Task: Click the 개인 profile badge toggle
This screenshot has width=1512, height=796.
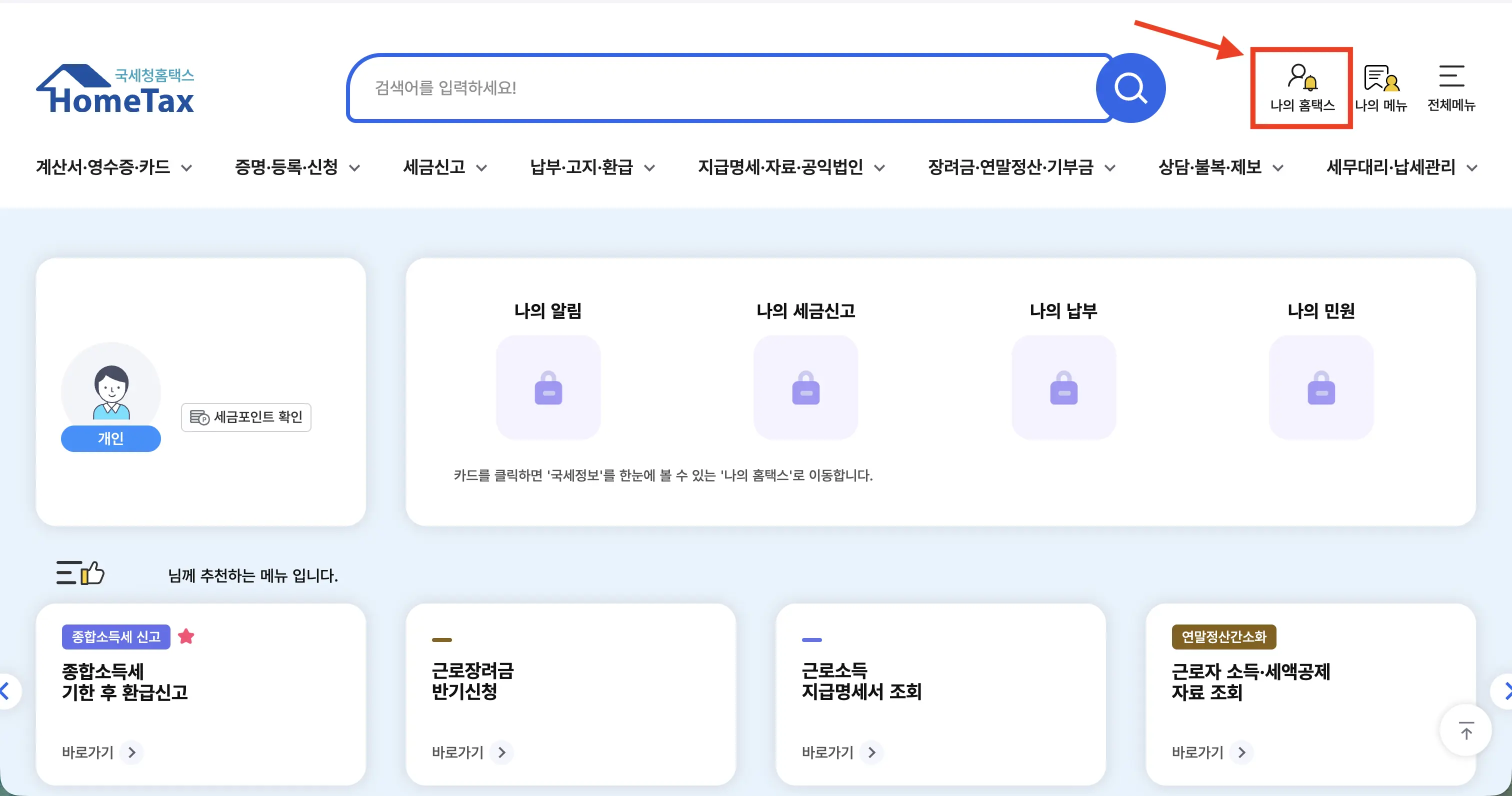Action: (110, 438)
